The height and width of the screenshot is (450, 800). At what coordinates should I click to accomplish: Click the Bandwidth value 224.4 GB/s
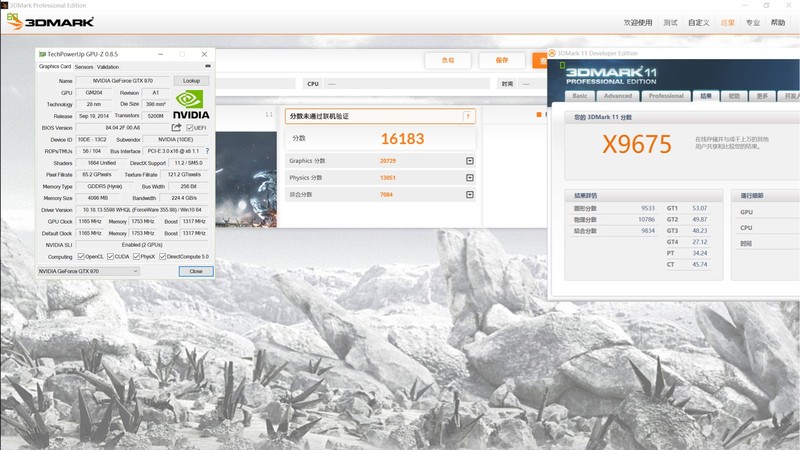pos(184,198)
